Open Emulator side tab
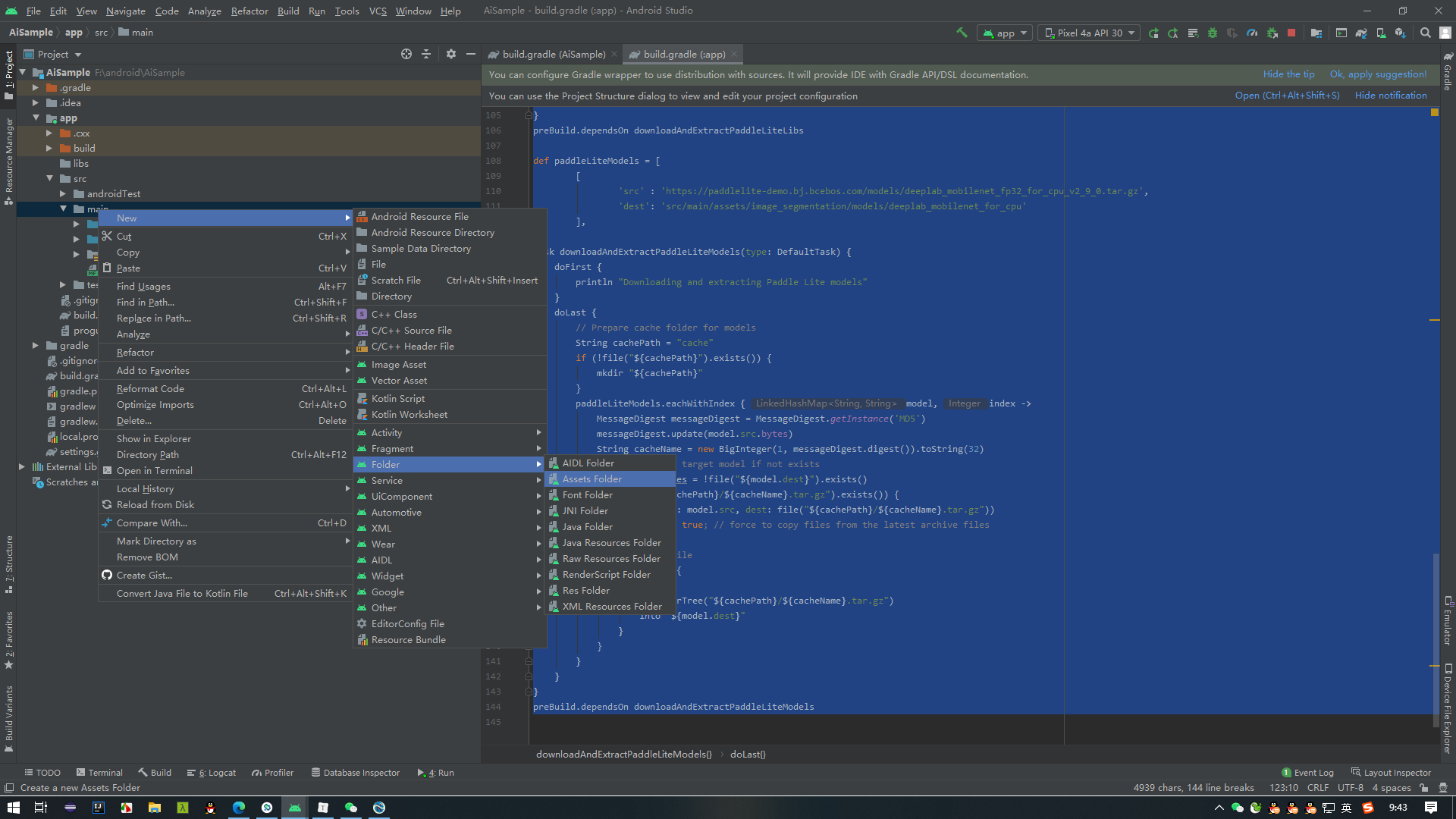Screen dimensions: 1456x819 click(x=1448, y=621)
